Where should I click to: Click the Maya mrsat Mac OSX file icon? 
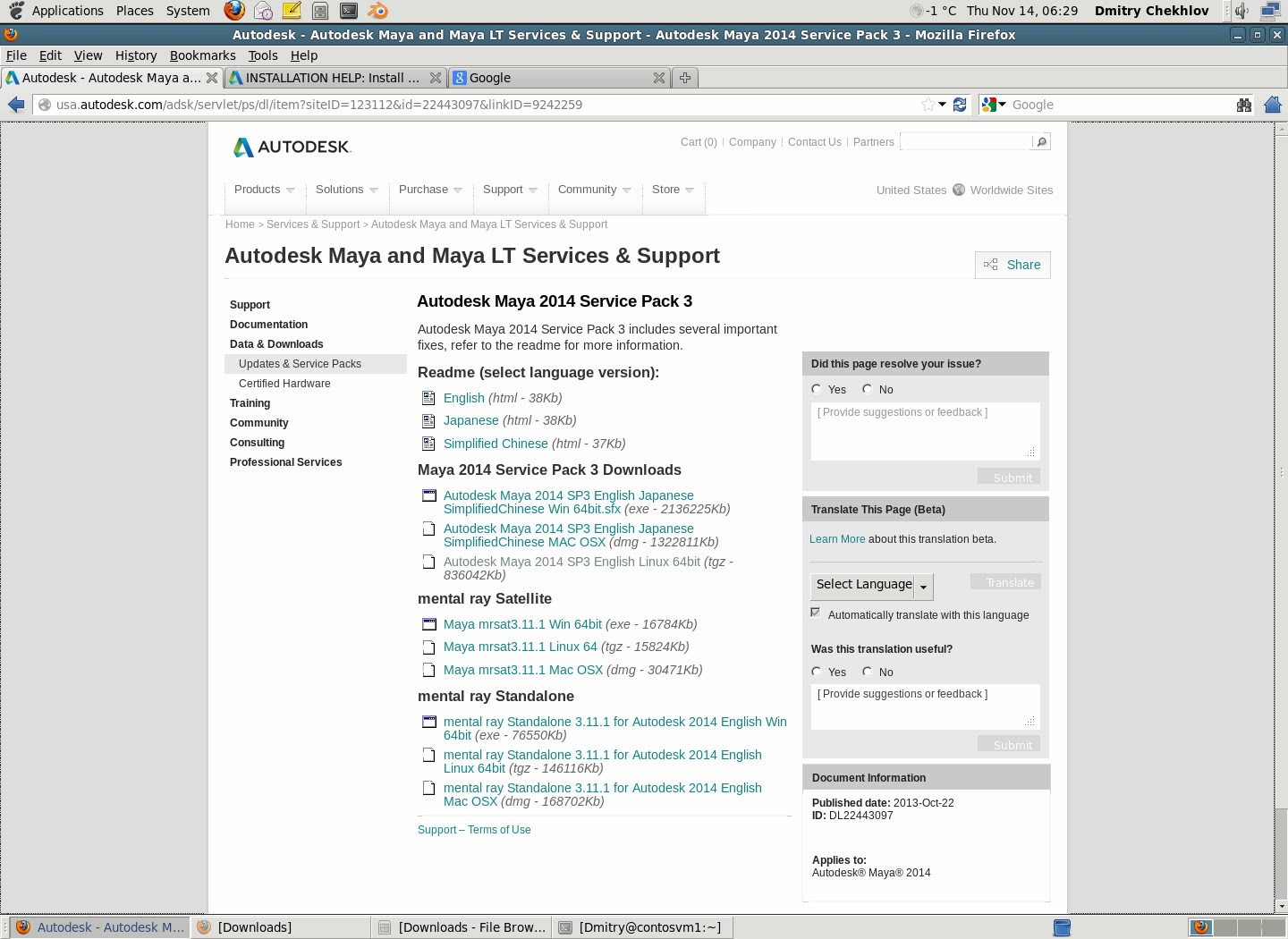428,670
